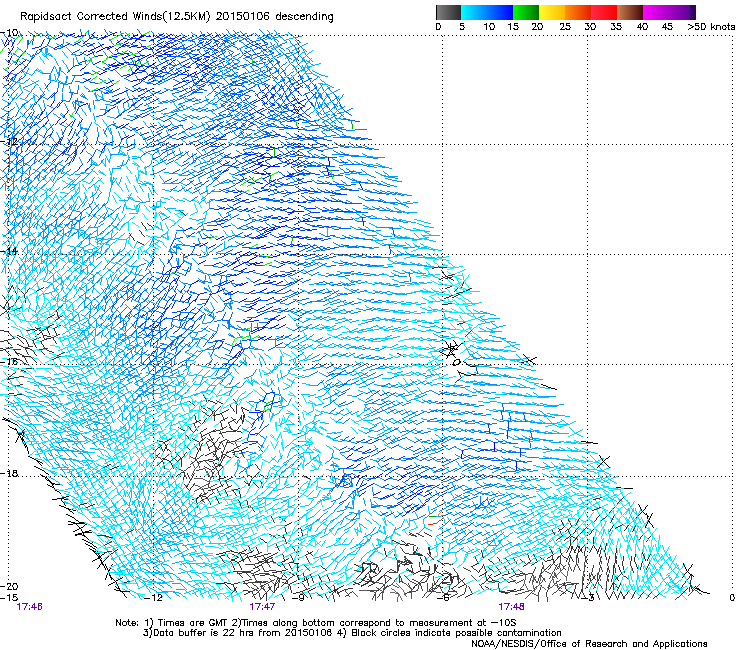Click the '-9' longitude axis label
Screen dimensions: 740x650
[300, 598]
